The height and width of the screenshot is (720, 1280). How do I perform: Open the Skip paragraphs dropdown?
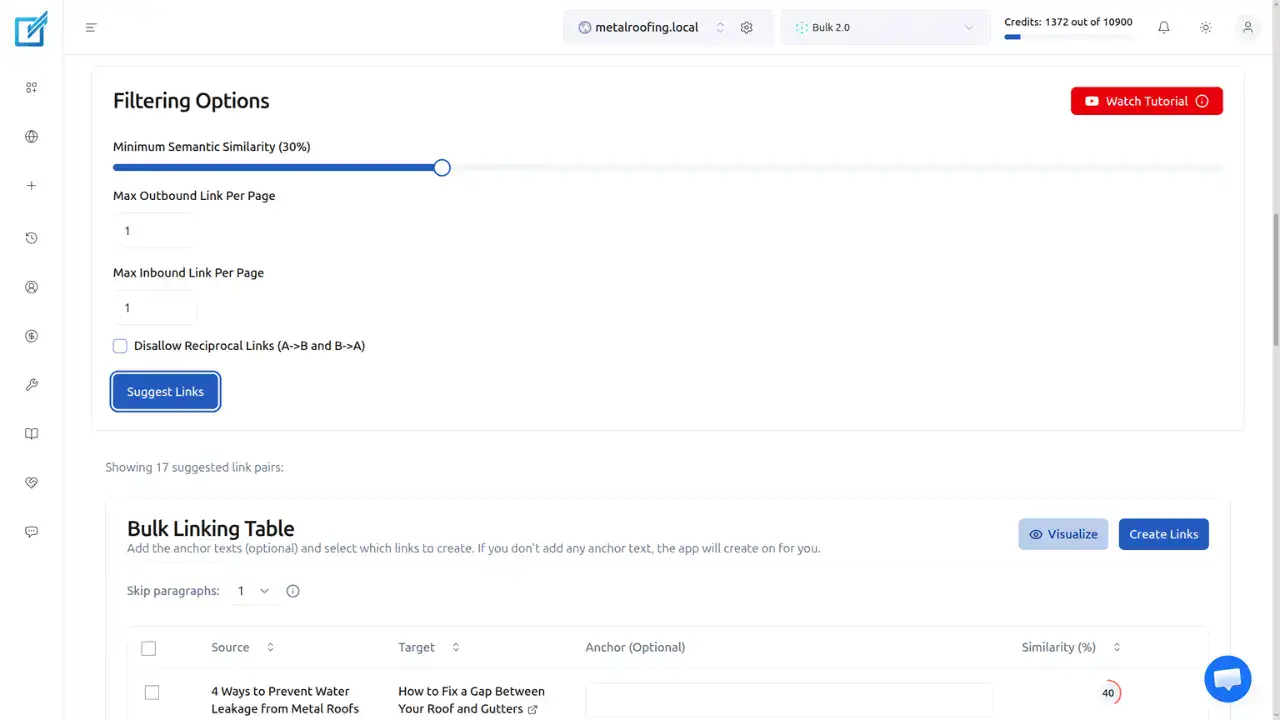pyautogui.click(x=252, y=591)
